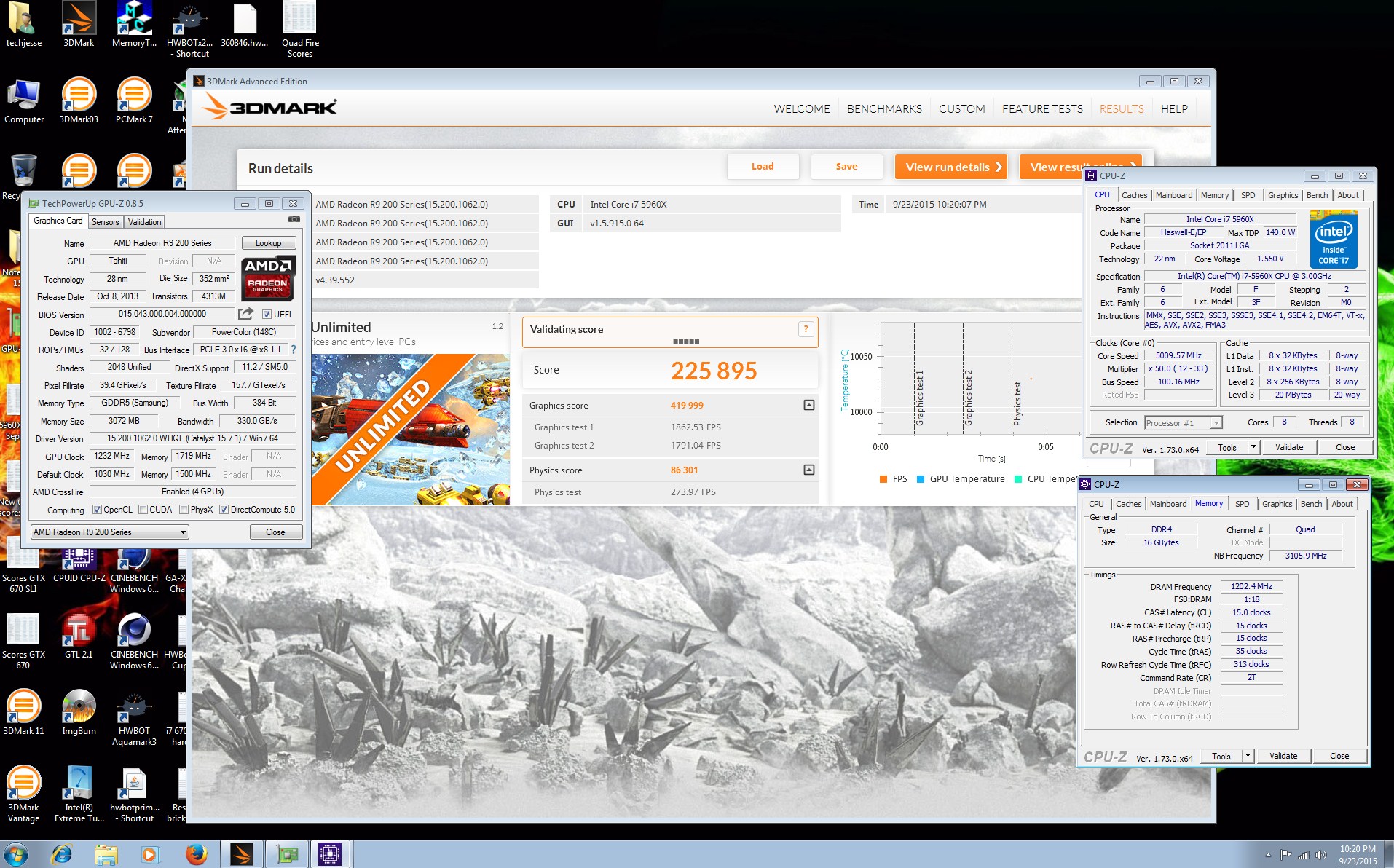Screen dimensions: 1394x868
Task: Click the Tools button in top CPU-Z
Action: [x=1227, y=447]
